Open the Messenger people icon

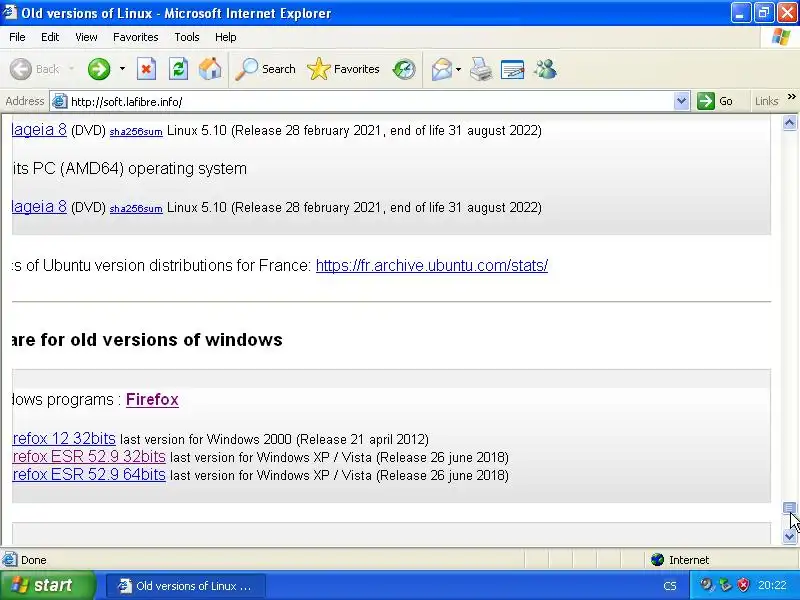point(545,69)
